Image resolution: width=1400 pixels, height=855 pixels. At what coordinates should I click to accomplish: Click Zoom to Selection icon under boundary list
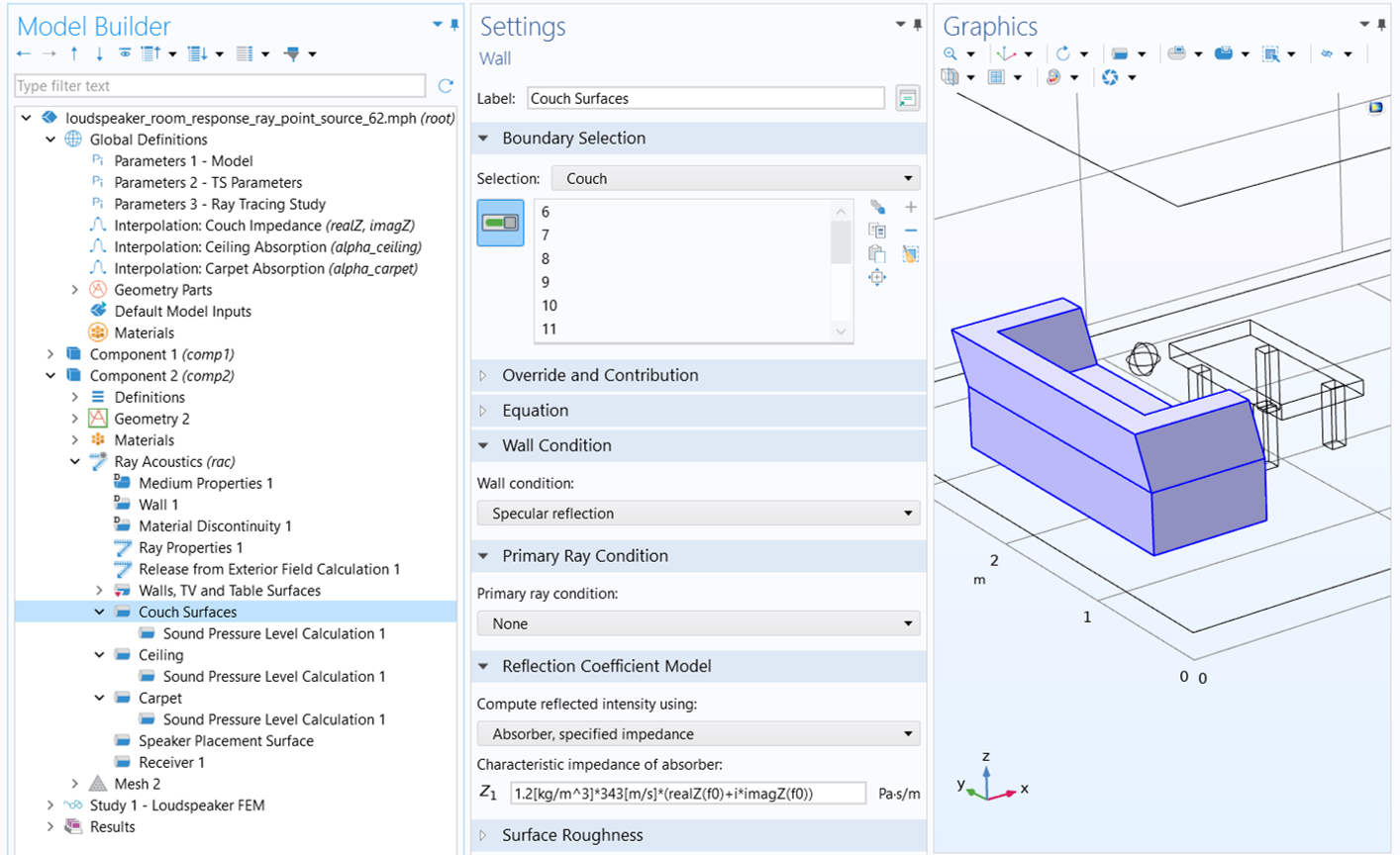click(877, 277)
